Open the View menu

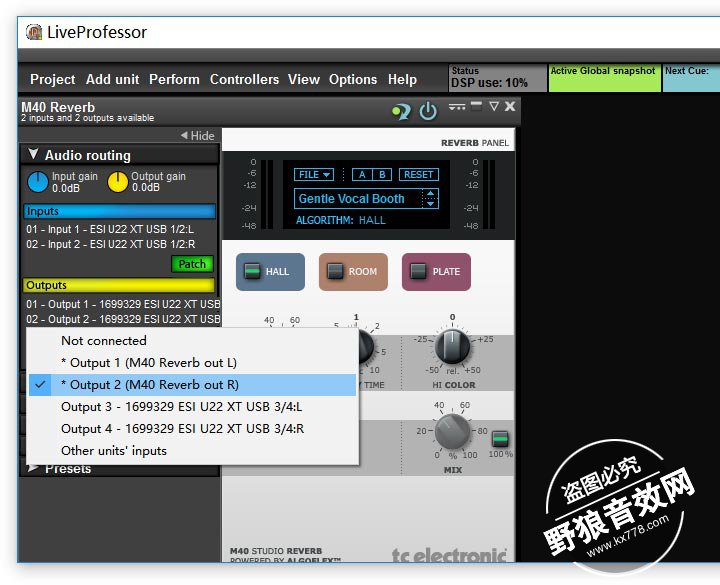tap(304, 79)
